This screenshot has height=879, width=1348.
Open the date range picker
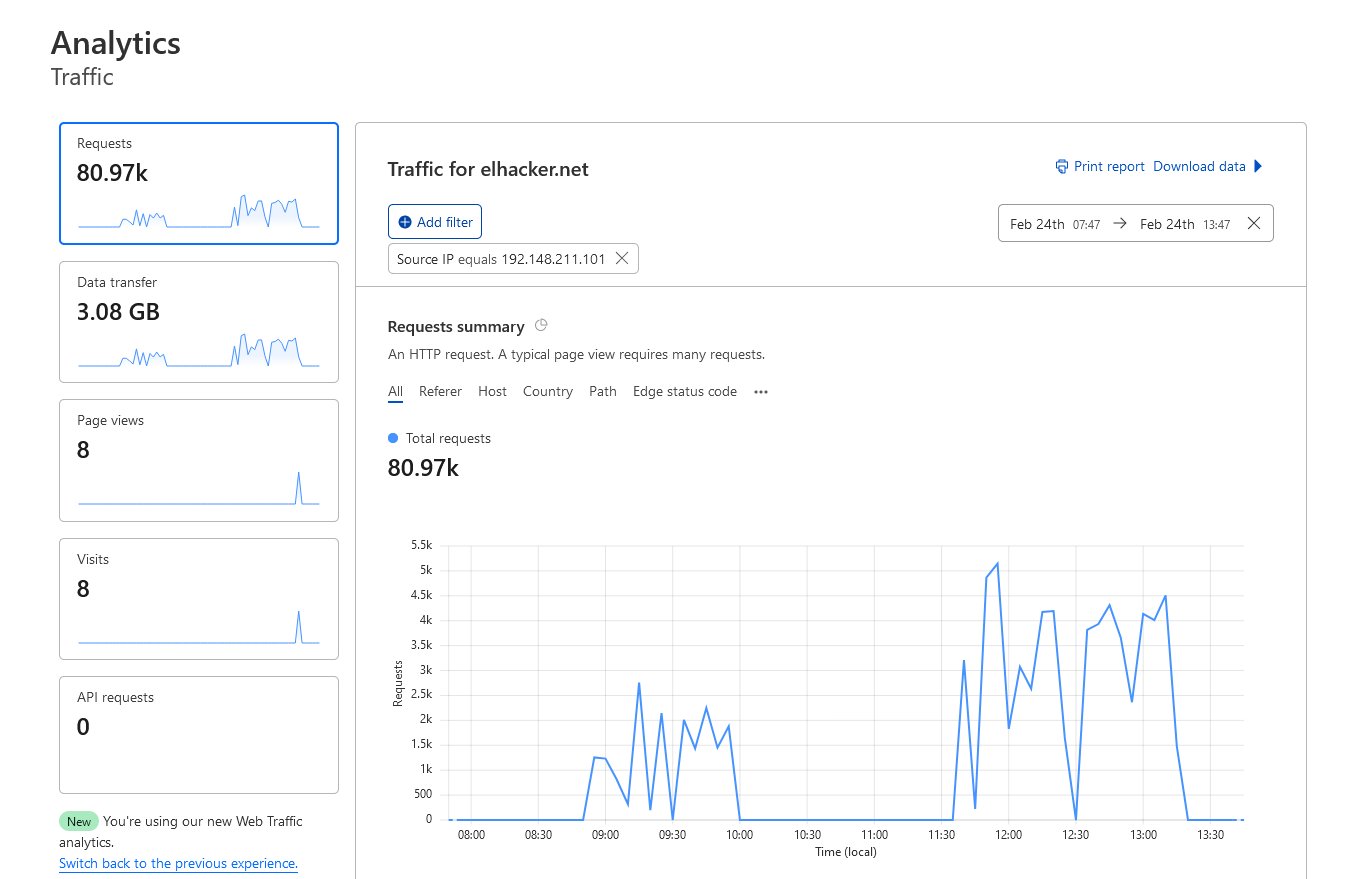click(x=1135, y=223)
